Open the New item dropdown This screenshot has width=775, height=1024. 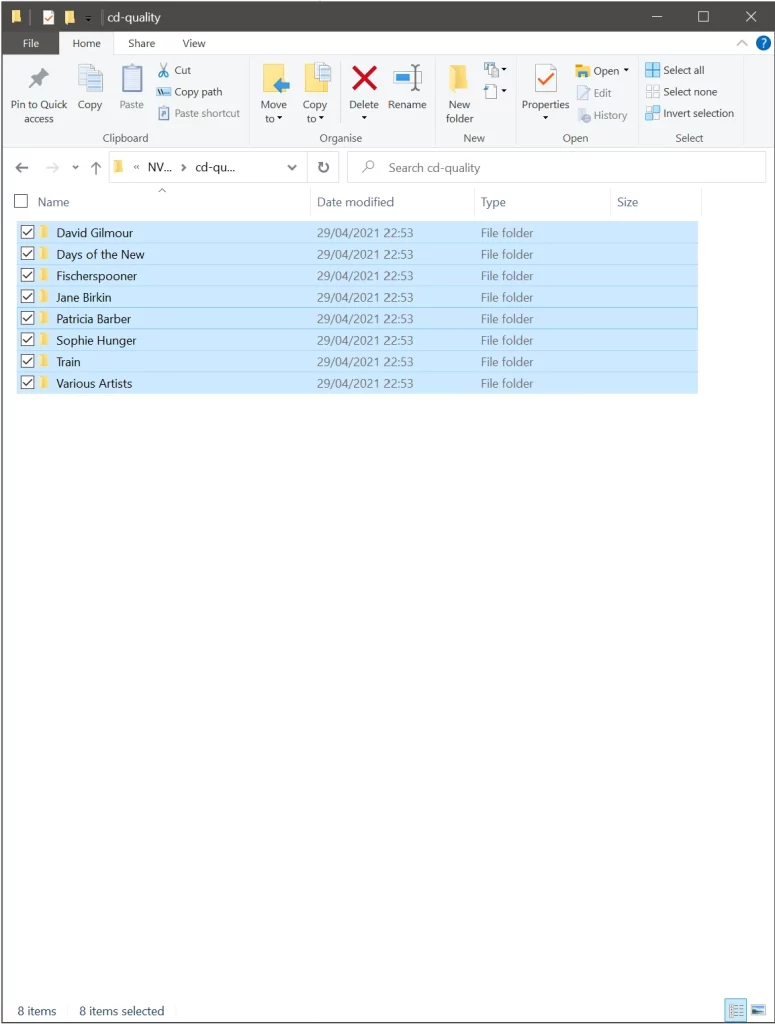tap(495, 69)
